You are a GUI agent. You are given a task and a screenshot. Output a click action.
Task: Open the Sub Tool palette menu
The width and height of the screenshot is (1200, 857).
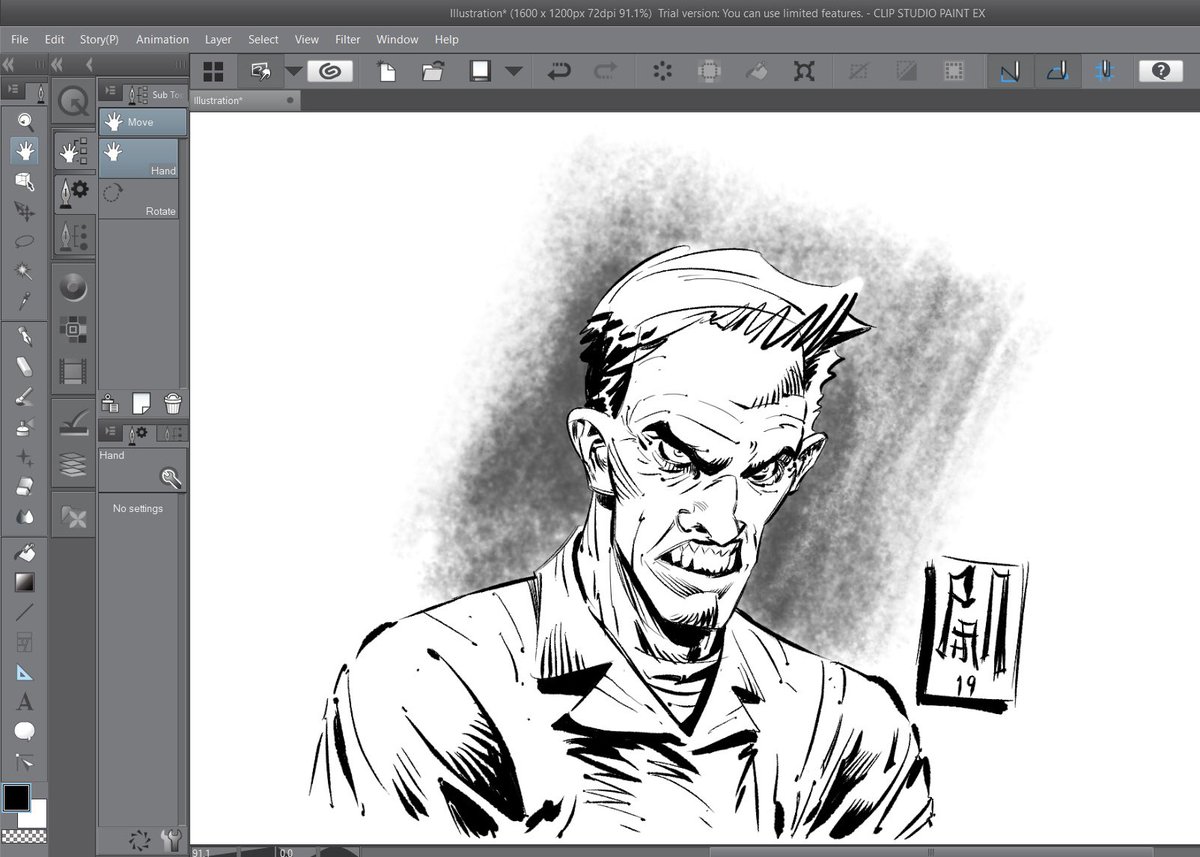110,93
